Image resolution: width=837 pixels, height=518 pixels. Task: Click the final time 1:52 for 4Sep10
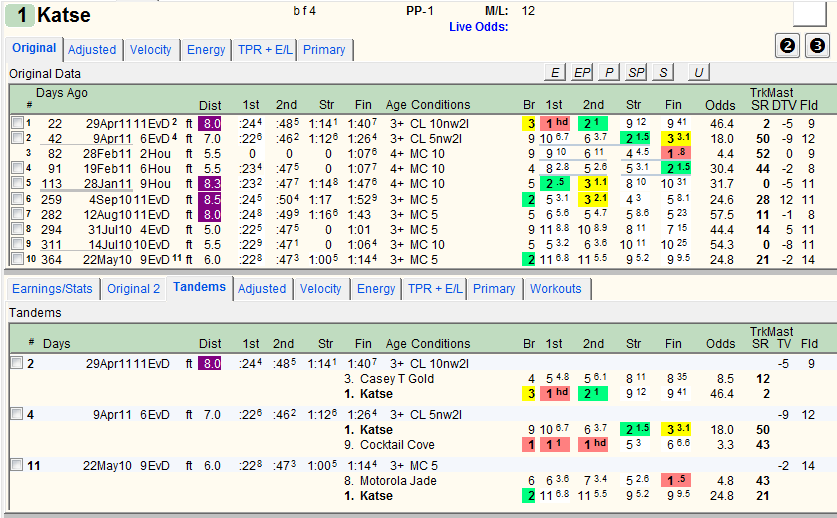tap(361, 200)
